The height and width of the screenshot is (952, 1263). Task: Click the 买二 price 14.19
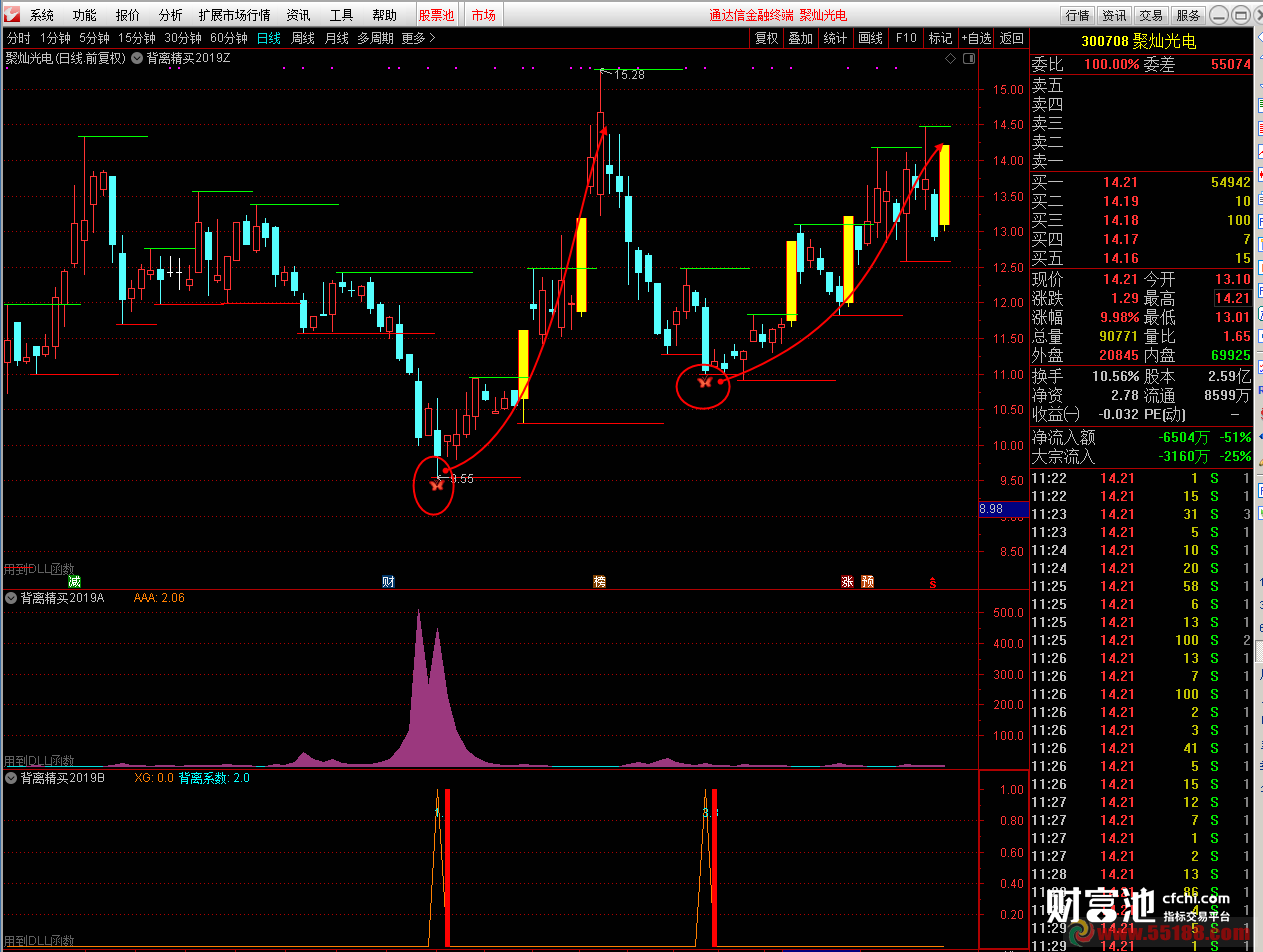click(1120, 201)
